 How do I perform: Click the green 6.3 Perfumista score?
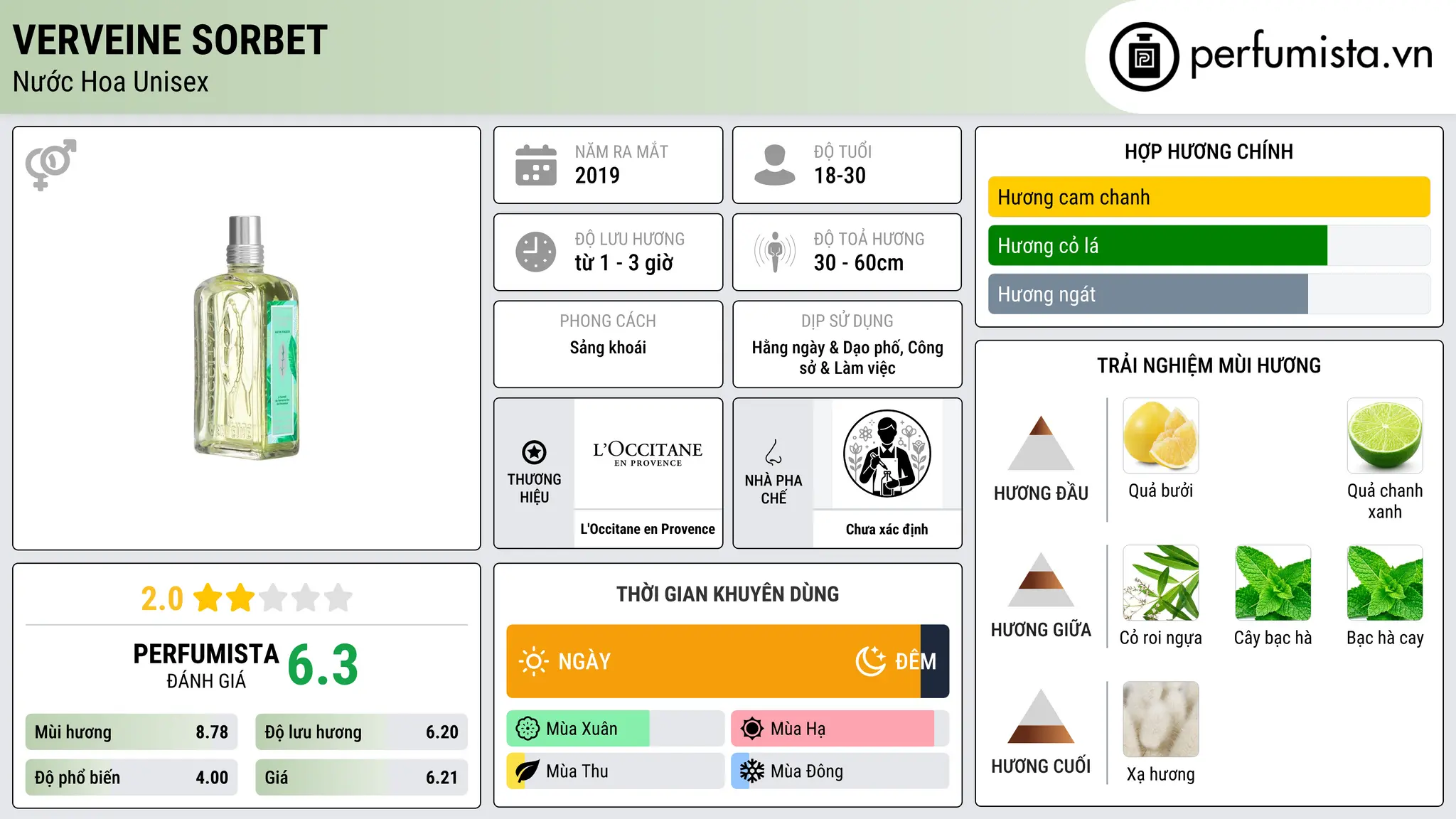323,665
